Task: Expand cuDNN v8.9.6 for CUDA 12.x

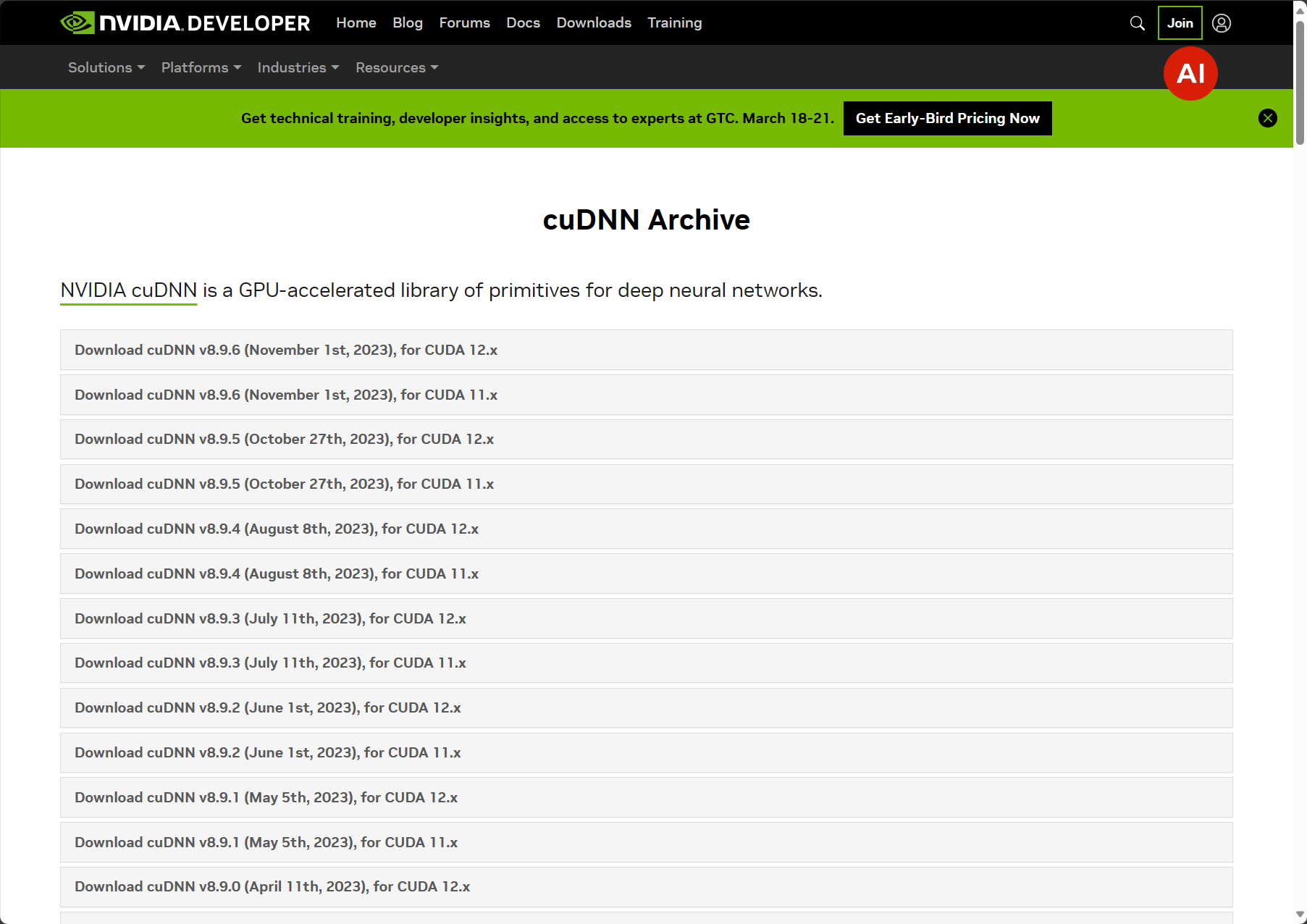Action: pyautogui.click(x=647, y=350)
